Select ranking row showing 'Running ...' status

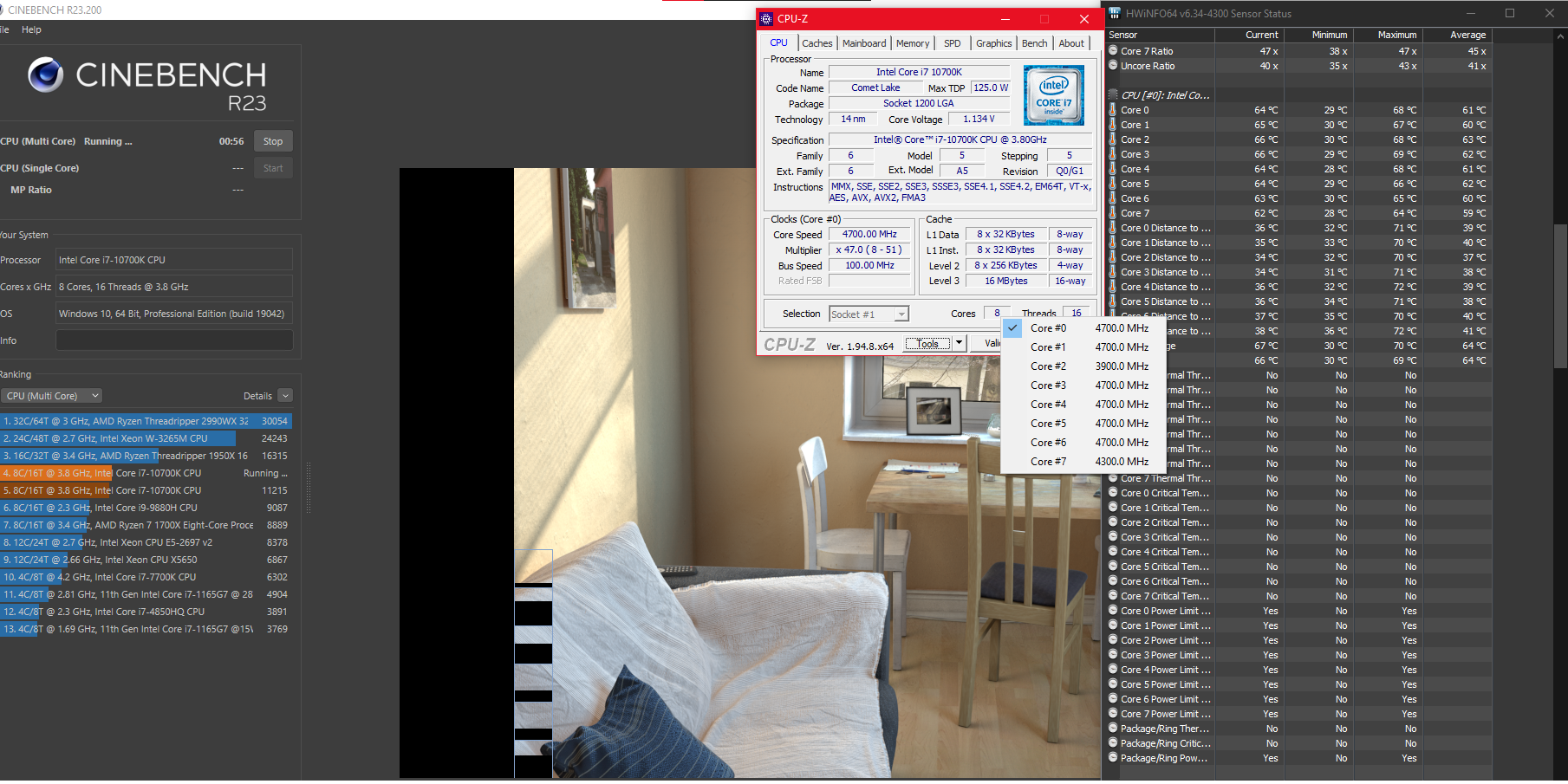(x=146, y=473)
